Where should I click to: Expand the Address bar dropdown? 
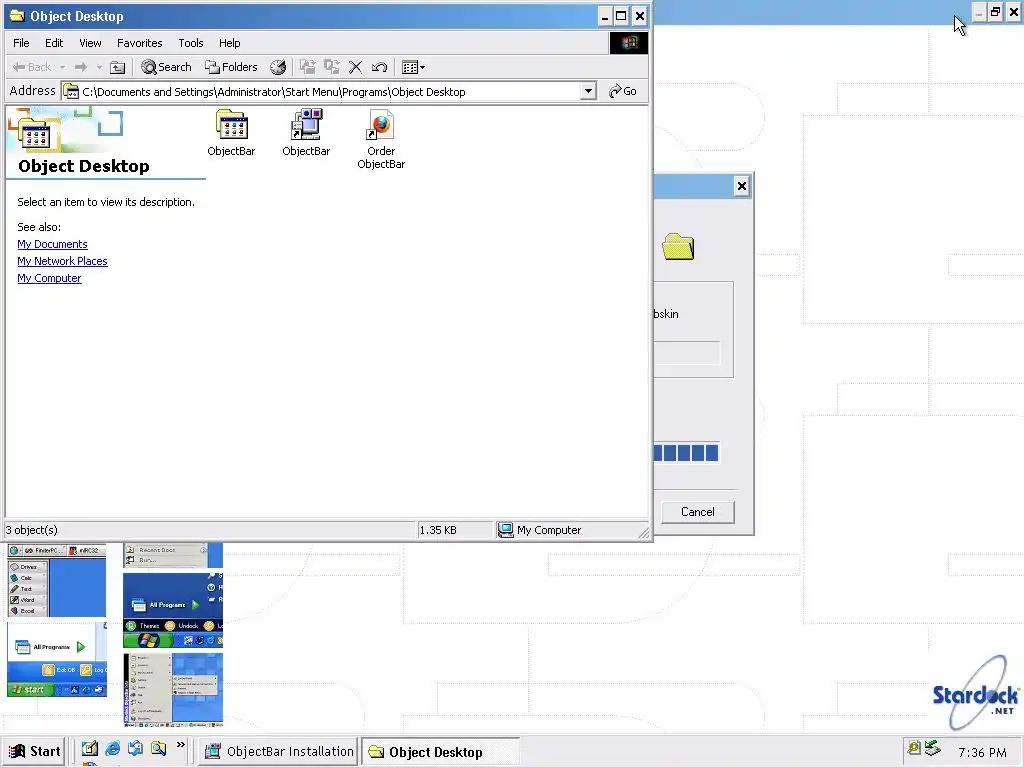click(588, 91)
